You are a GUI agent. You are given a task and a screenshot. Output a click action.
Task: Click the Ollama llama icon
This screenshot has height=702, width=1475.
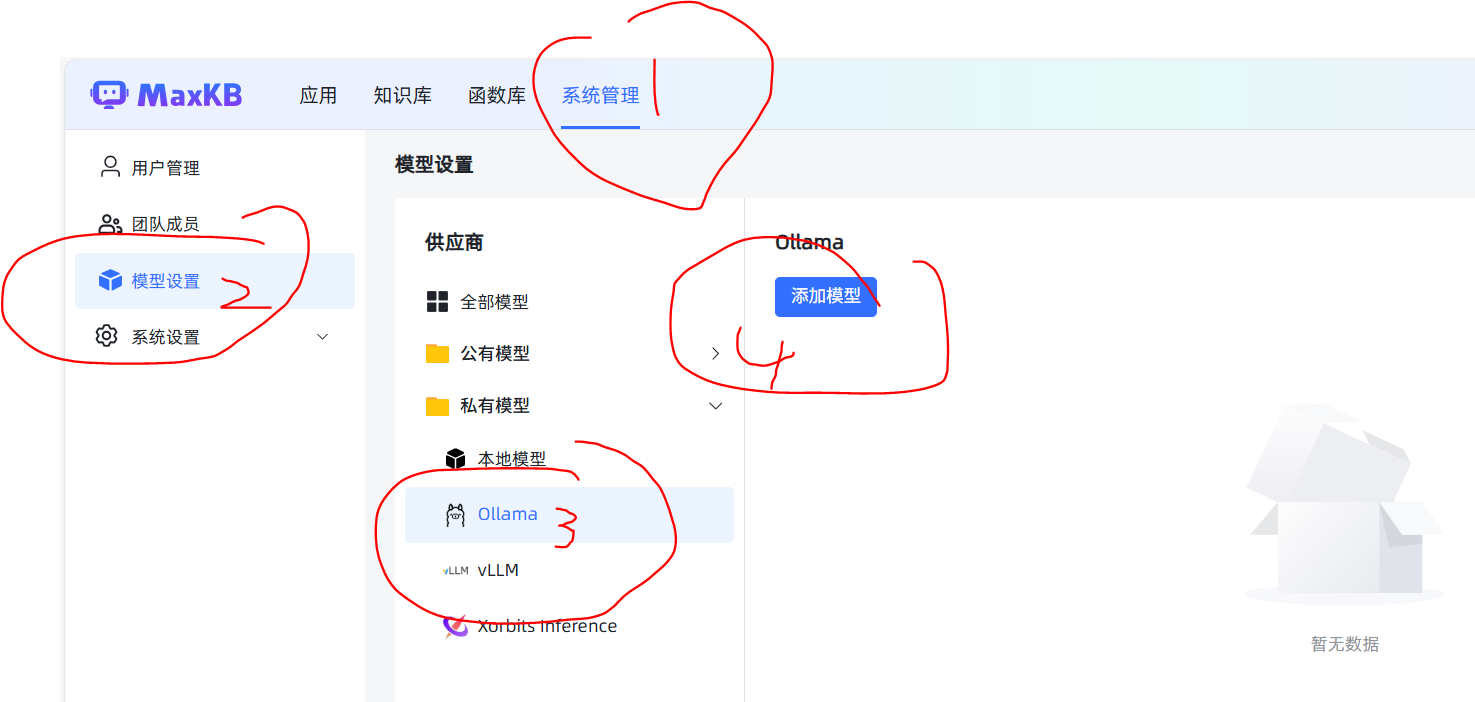click(455, 513)
